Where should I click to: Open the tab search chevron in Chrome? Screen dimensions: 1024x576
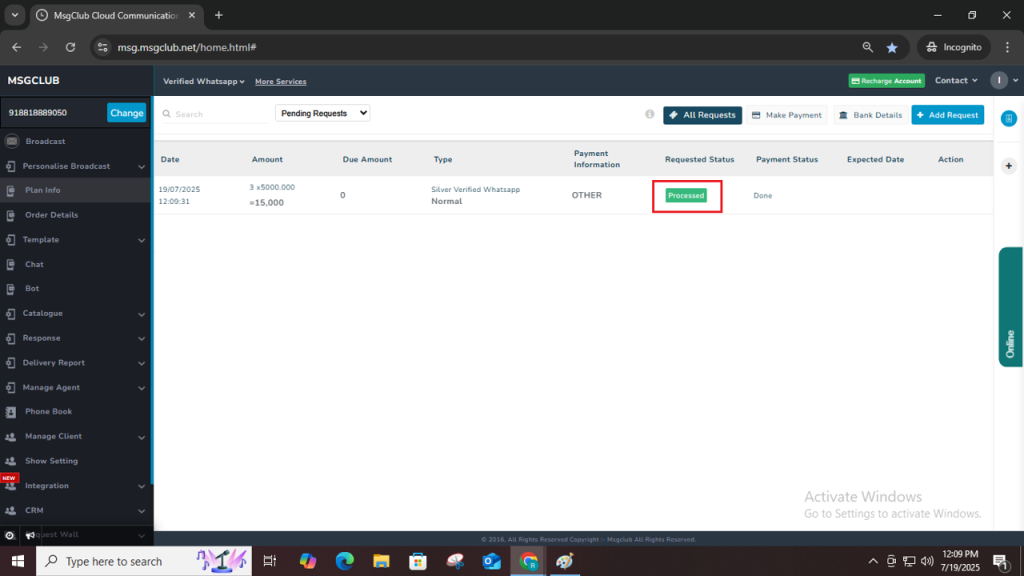click(x=14, y=15)
